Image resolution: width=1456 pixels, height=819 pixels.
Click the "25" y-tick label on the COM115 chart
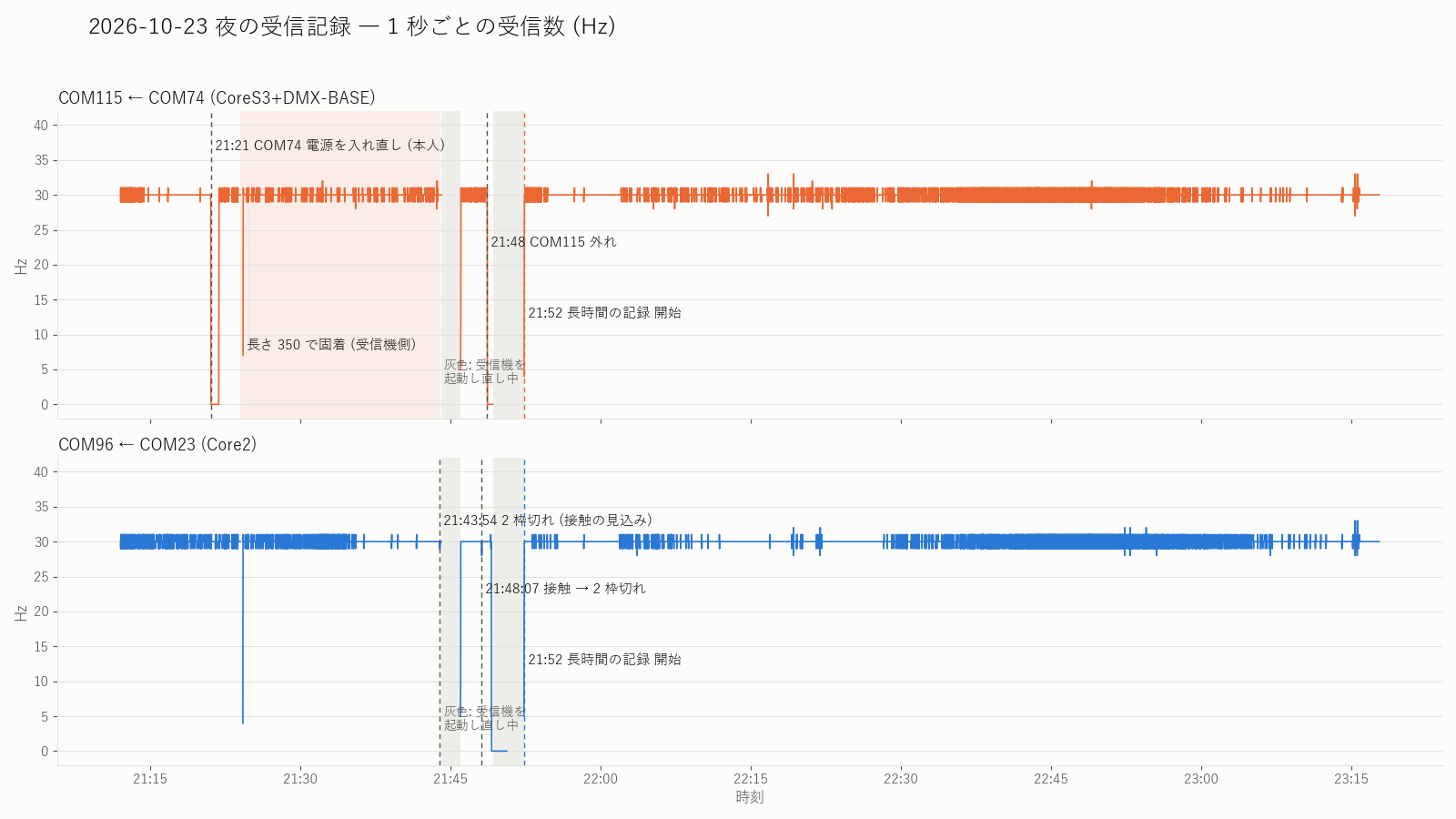point(41,230)
